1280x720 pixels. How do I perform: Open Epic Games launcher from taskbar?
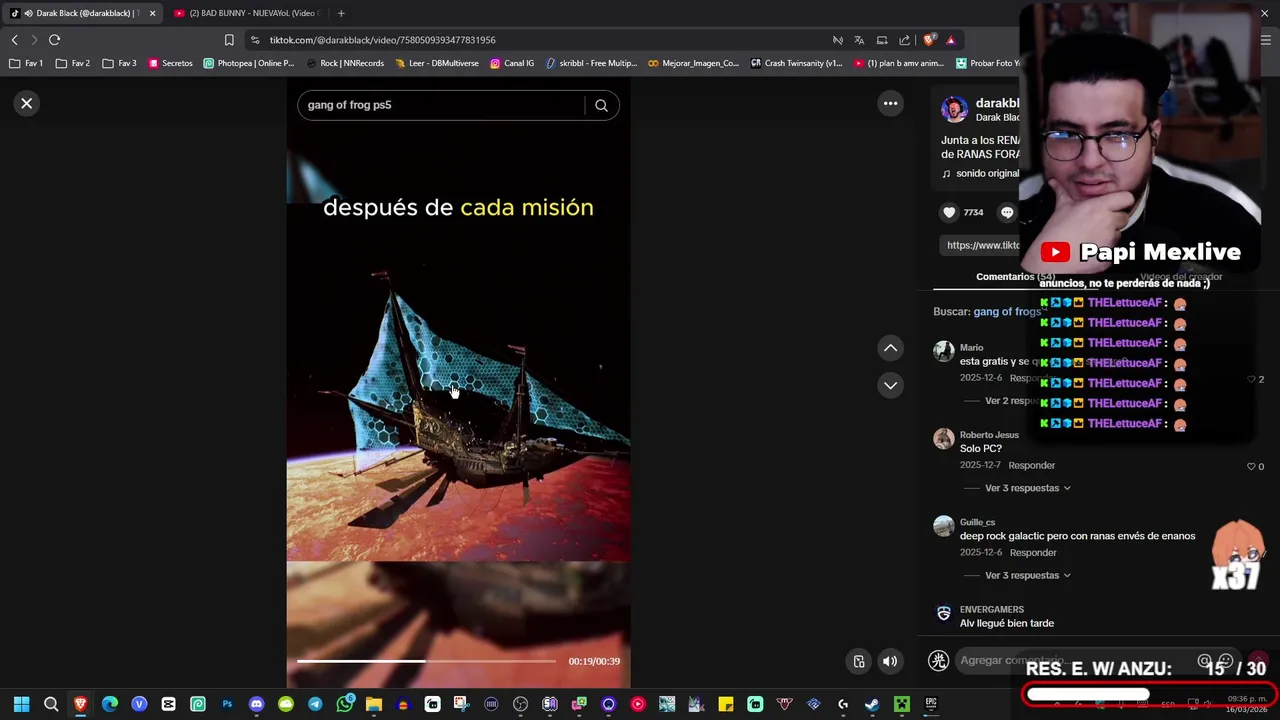click(x=931, y=704)
